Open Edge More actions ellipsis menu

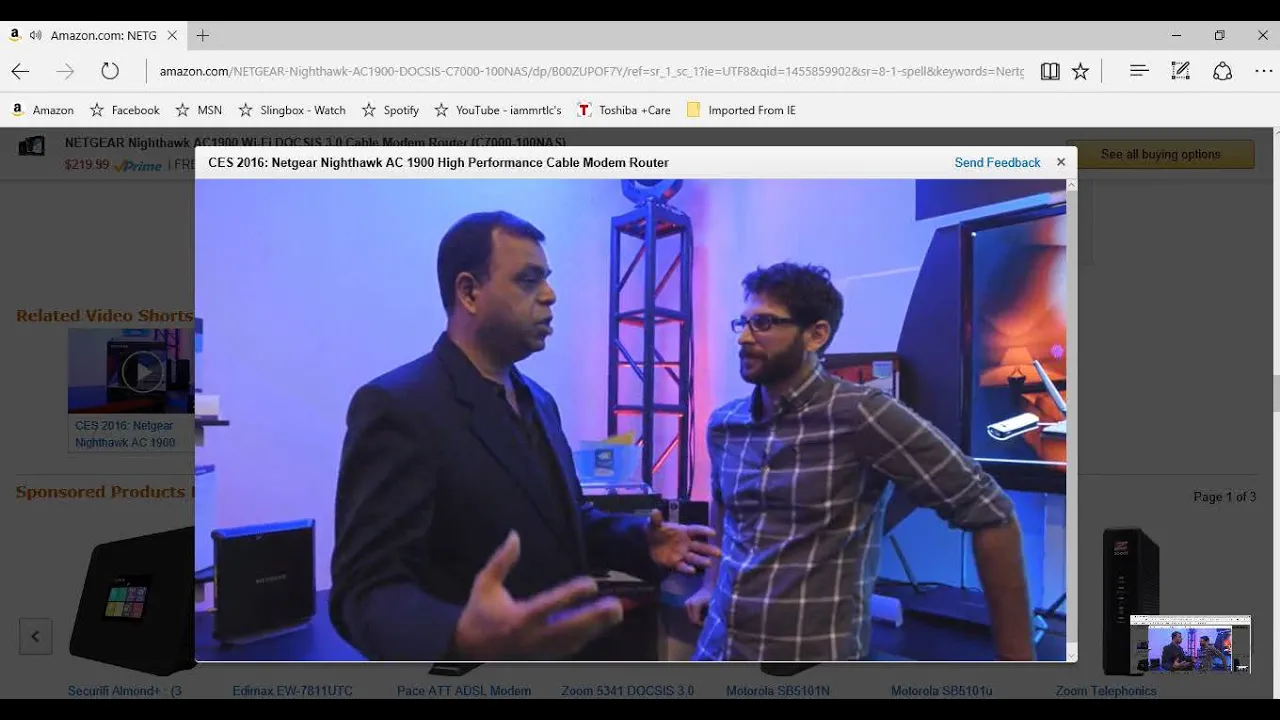pos(1264,71)
